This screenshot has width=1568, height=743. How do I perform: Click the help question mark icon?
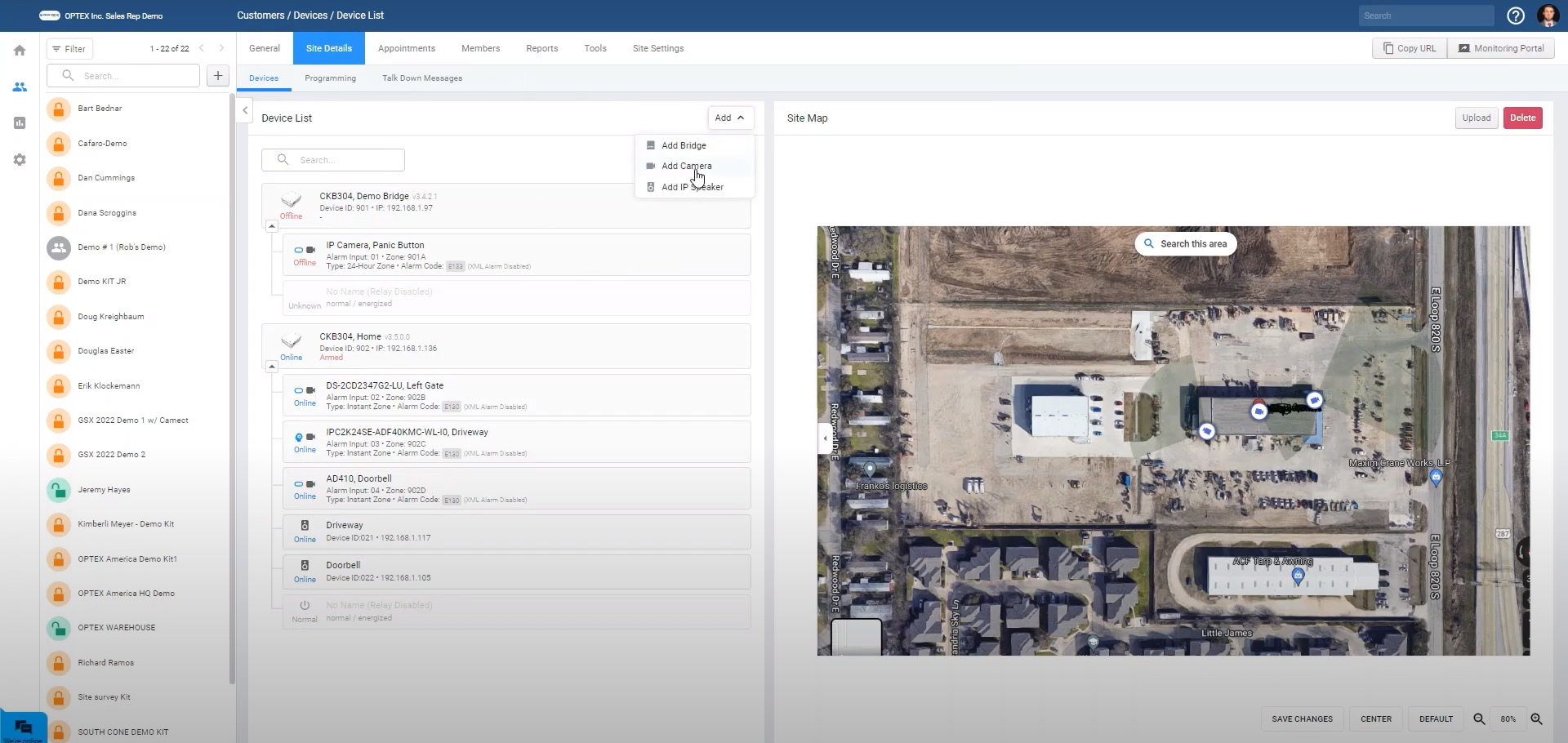(1516, 16)
